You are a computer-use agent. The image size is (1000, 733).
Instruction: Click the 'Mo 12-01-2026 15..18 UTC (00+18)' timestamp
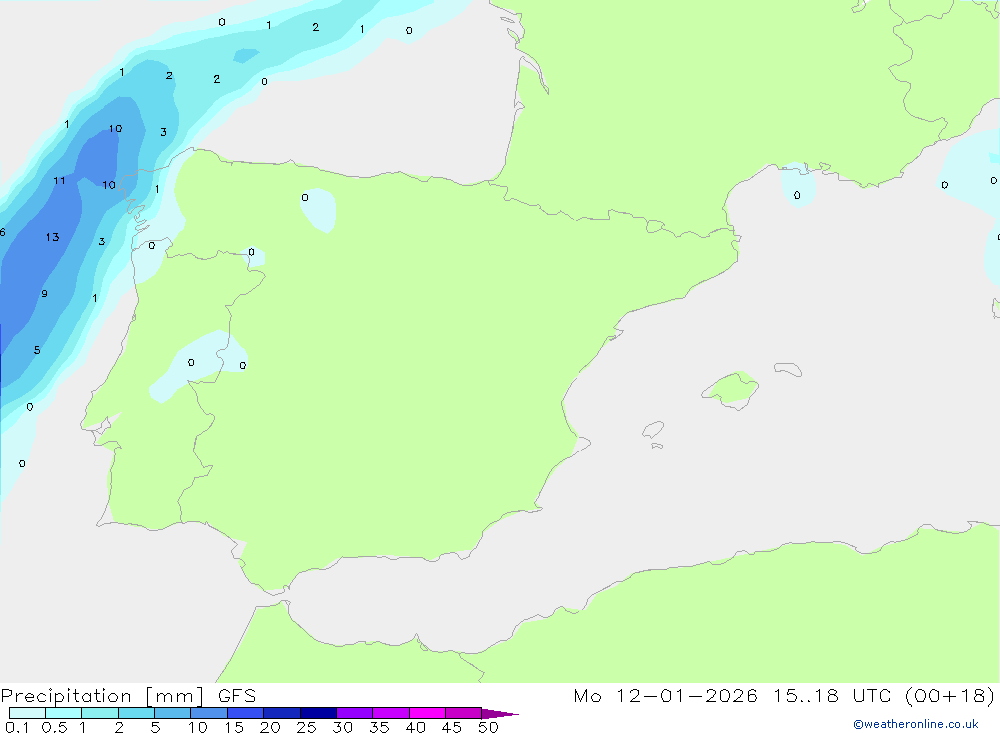click(x=784, y=696)
